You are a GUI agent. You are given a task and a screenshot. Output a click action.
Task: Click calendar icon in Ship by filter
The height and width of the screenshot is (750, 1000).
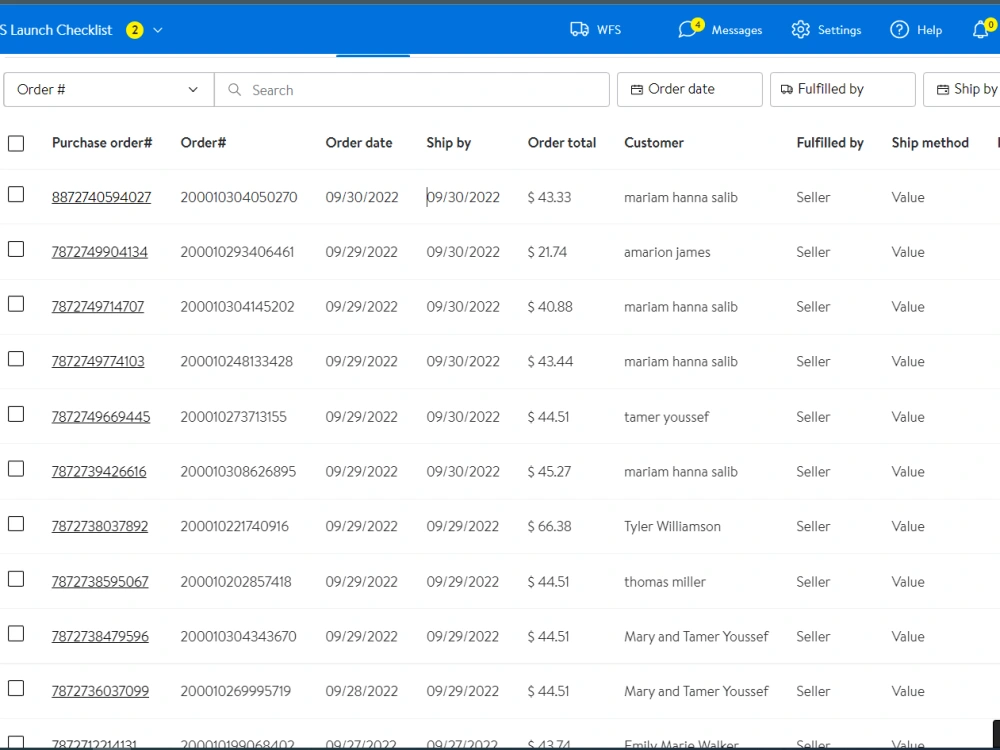click(x=943, y=89)
